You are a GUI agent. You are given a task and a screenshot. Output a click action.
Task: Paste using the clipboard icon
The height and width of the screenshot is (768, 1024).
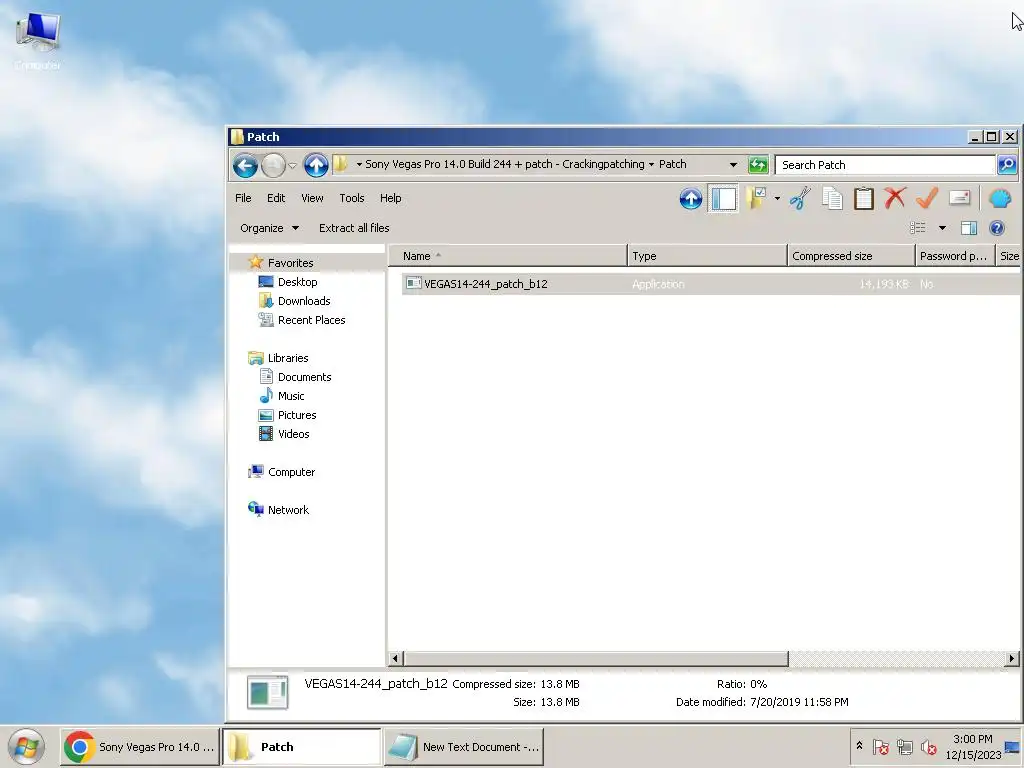(x=863, y=198)
